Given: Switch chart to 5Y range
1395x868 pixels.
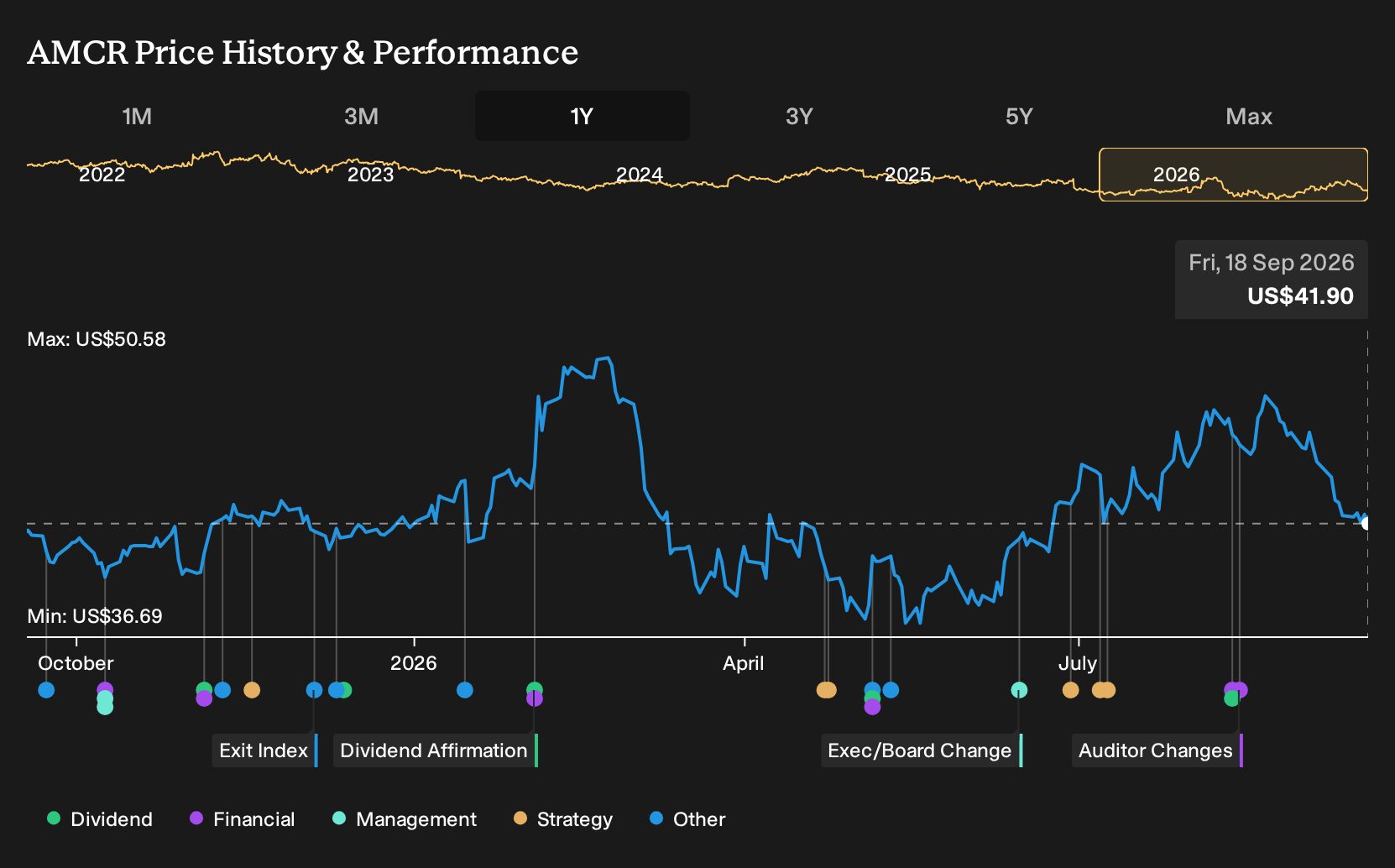Looking at the screenshot, I should [x=1019, y=116].
